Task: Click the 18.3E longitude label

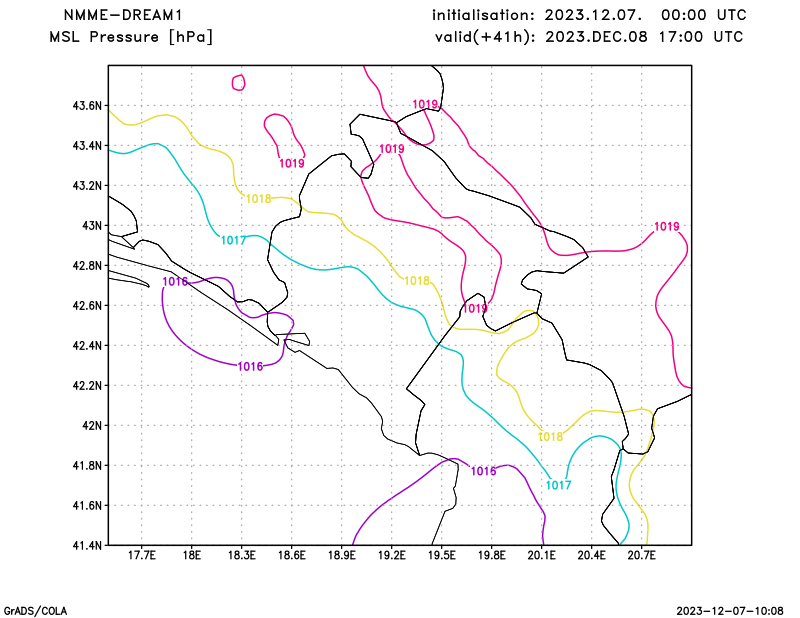Action: click(241, 555)
